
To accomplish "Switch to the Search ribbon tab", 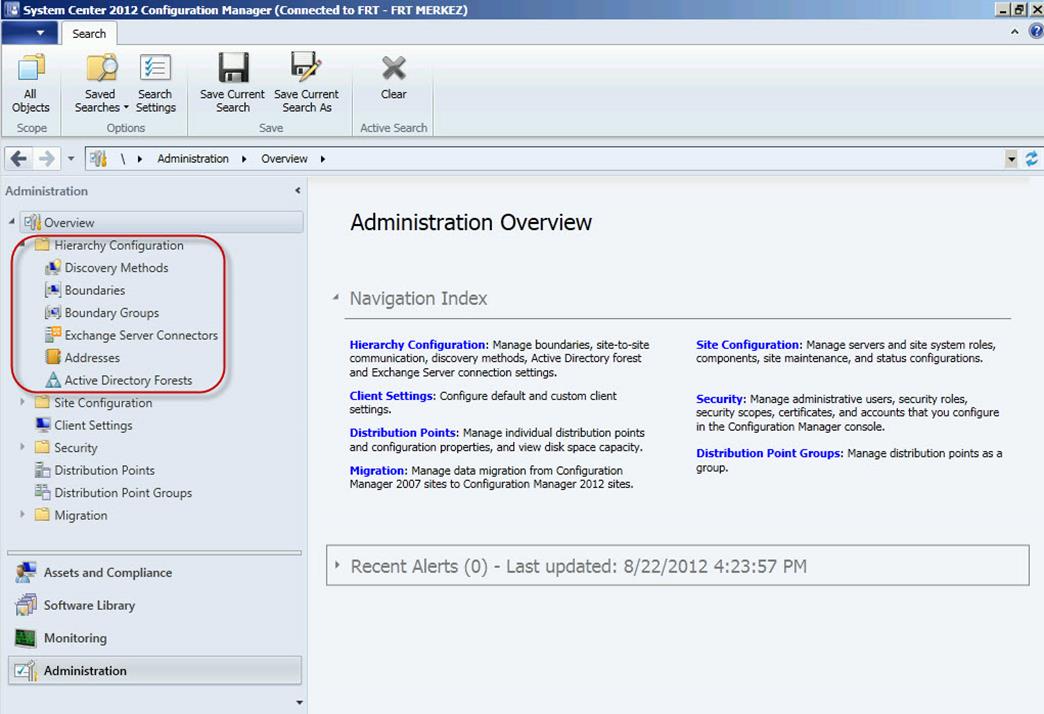I will 89,33.
